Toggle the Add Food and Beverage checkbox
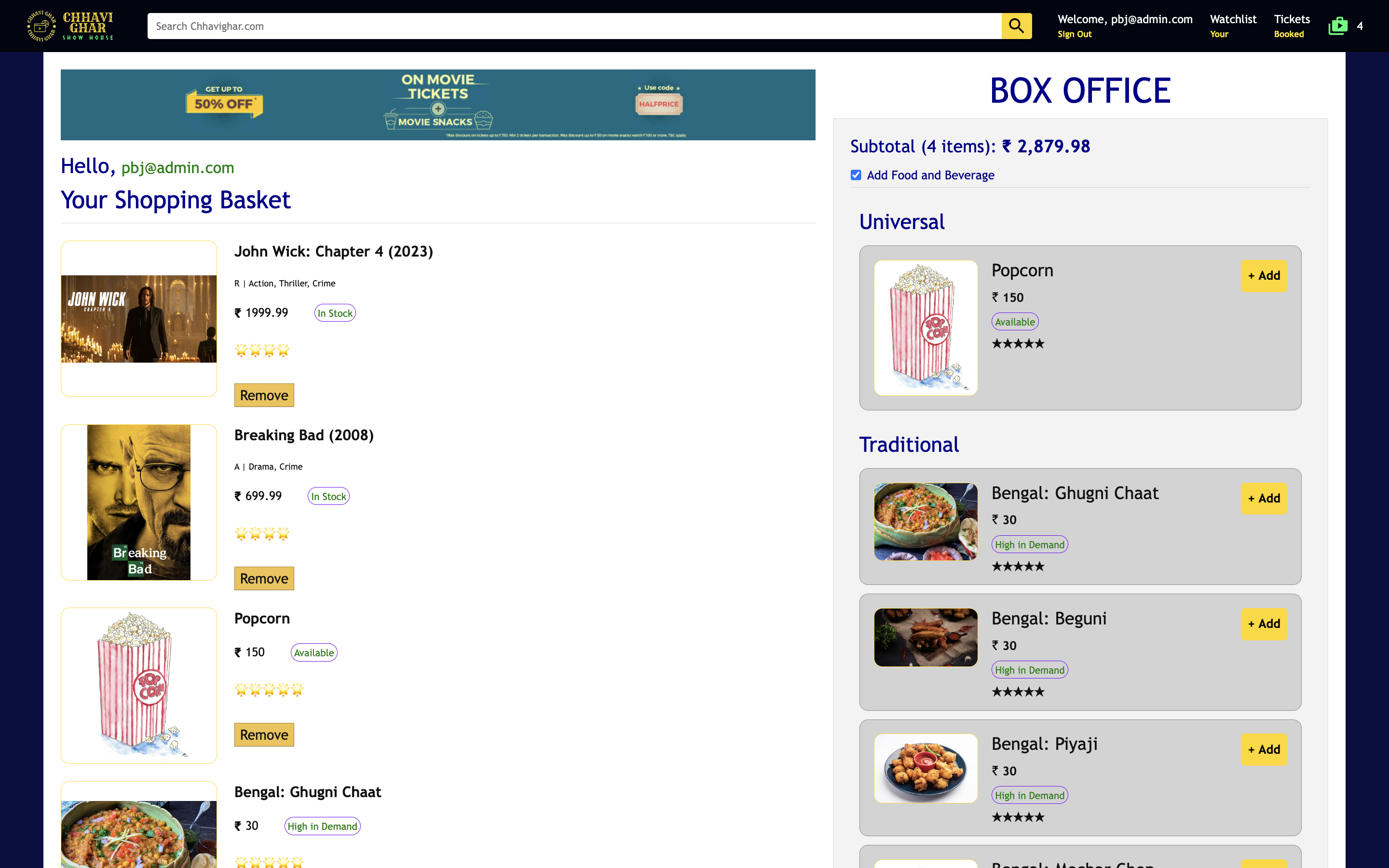The height and width of the screenshot is (868, 1389). click(x=855, y=175)
